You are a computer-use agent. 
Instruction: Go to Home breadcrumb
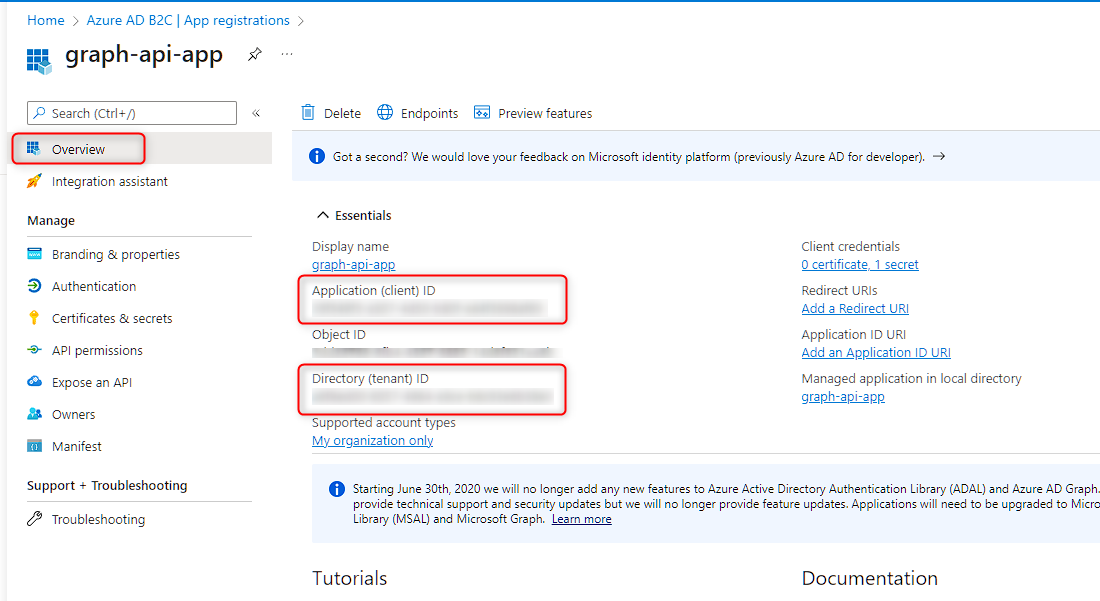46,20
